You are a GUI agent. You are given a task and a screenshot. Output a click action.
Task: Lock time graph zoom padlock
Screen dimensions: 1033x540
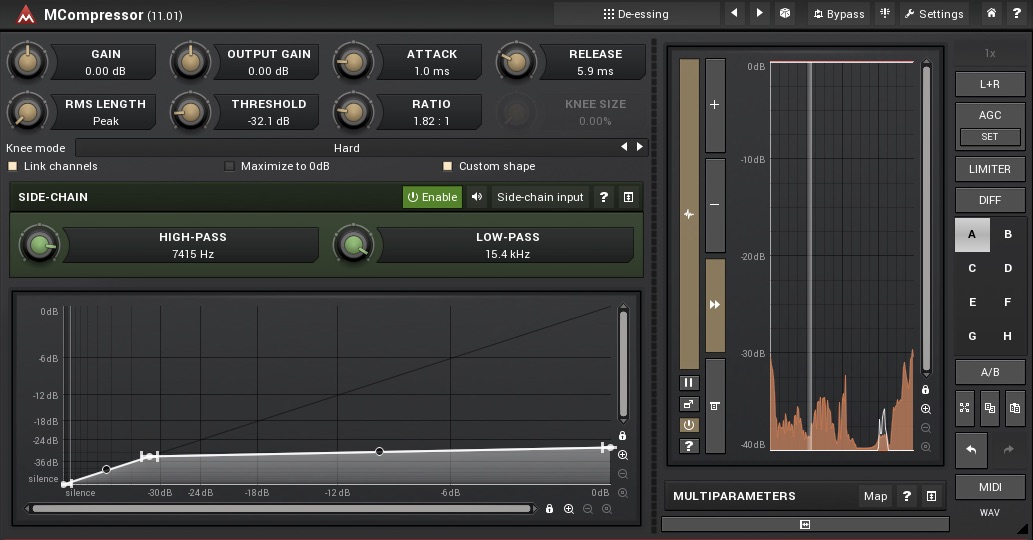(x=926, y=389)
